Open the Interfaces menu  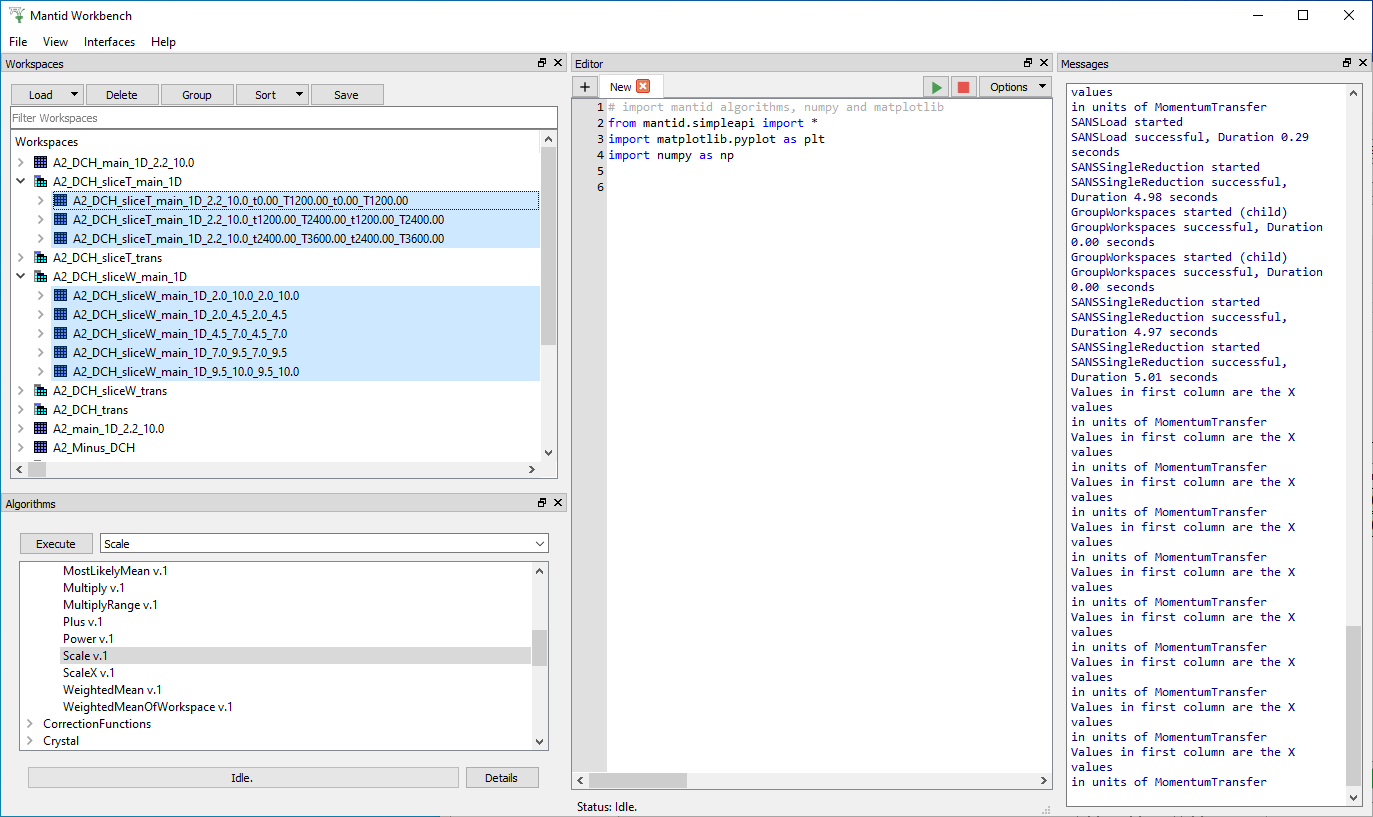(109, 42)
